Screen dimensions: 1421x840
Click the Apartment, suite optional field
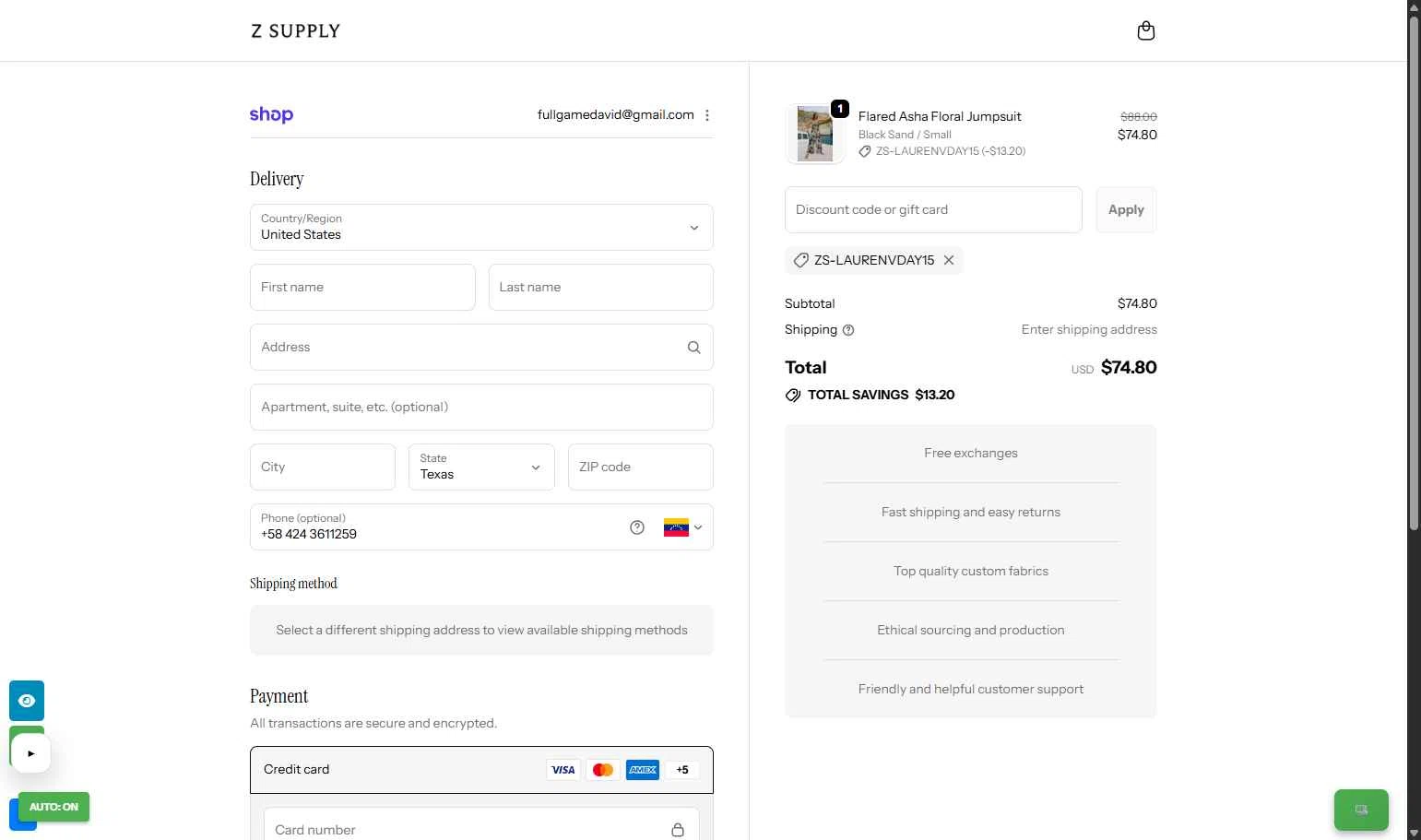point(481,407)
